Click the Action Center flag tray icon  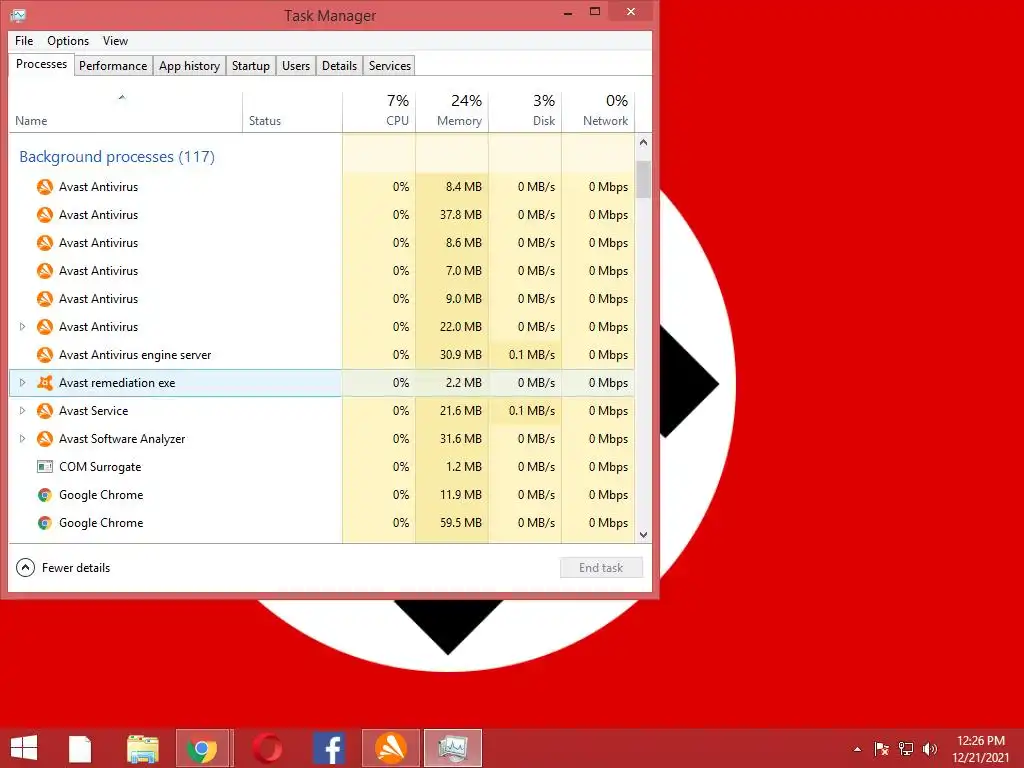pos(881,749)
